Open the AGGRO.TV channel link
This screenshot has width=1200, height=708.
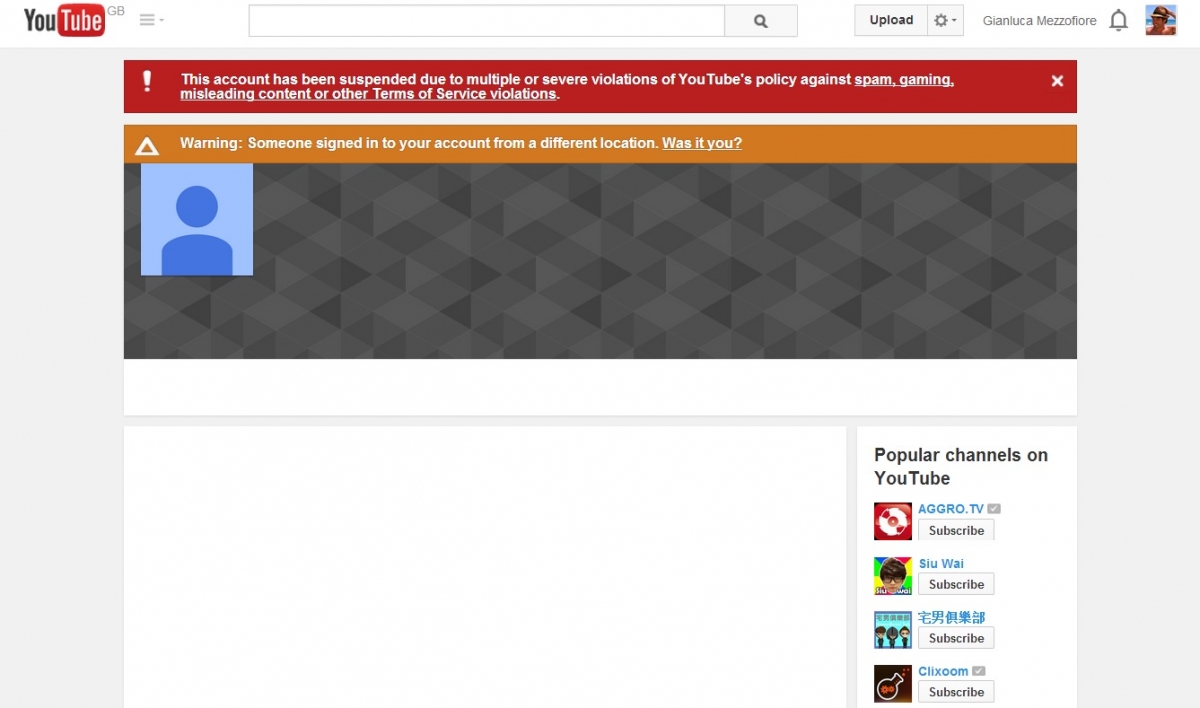pyautogui.click(x=951, y=509)
